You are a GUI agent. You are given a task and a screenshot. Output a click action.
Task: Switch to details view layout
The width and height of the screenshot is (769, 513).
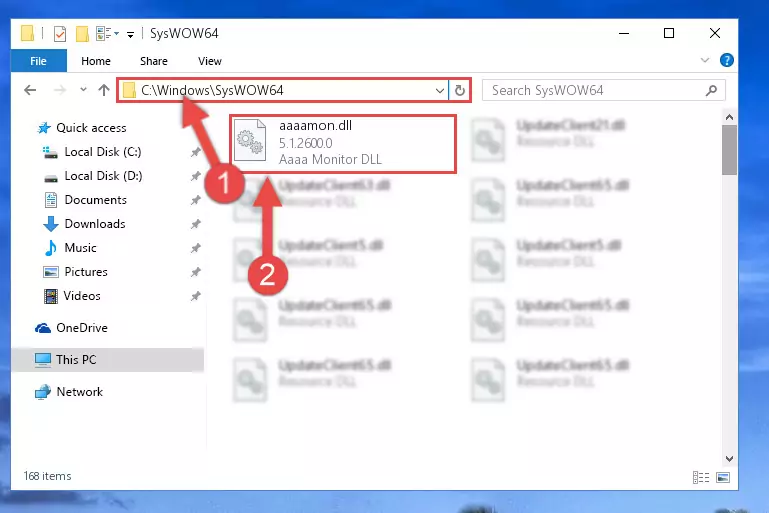[x=701, y=477]
